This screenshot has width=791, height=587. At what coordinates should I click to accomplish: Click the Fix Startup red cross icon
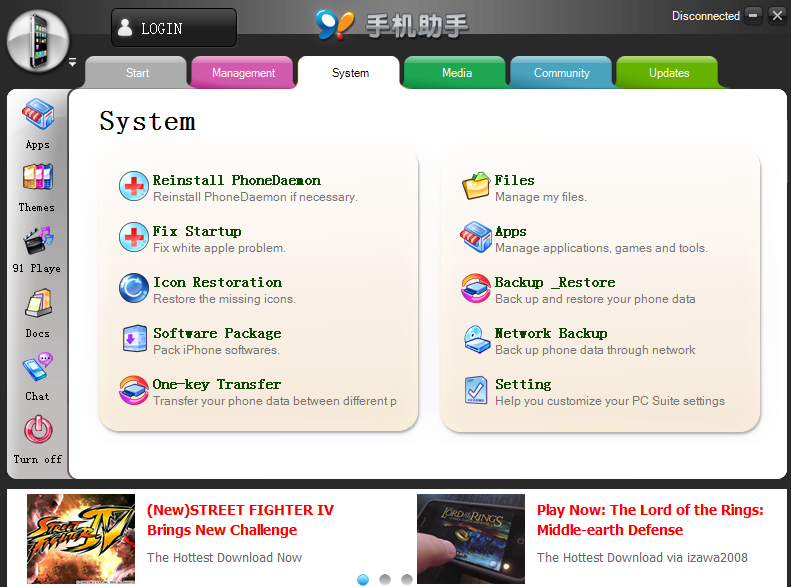tap(134, 237)
